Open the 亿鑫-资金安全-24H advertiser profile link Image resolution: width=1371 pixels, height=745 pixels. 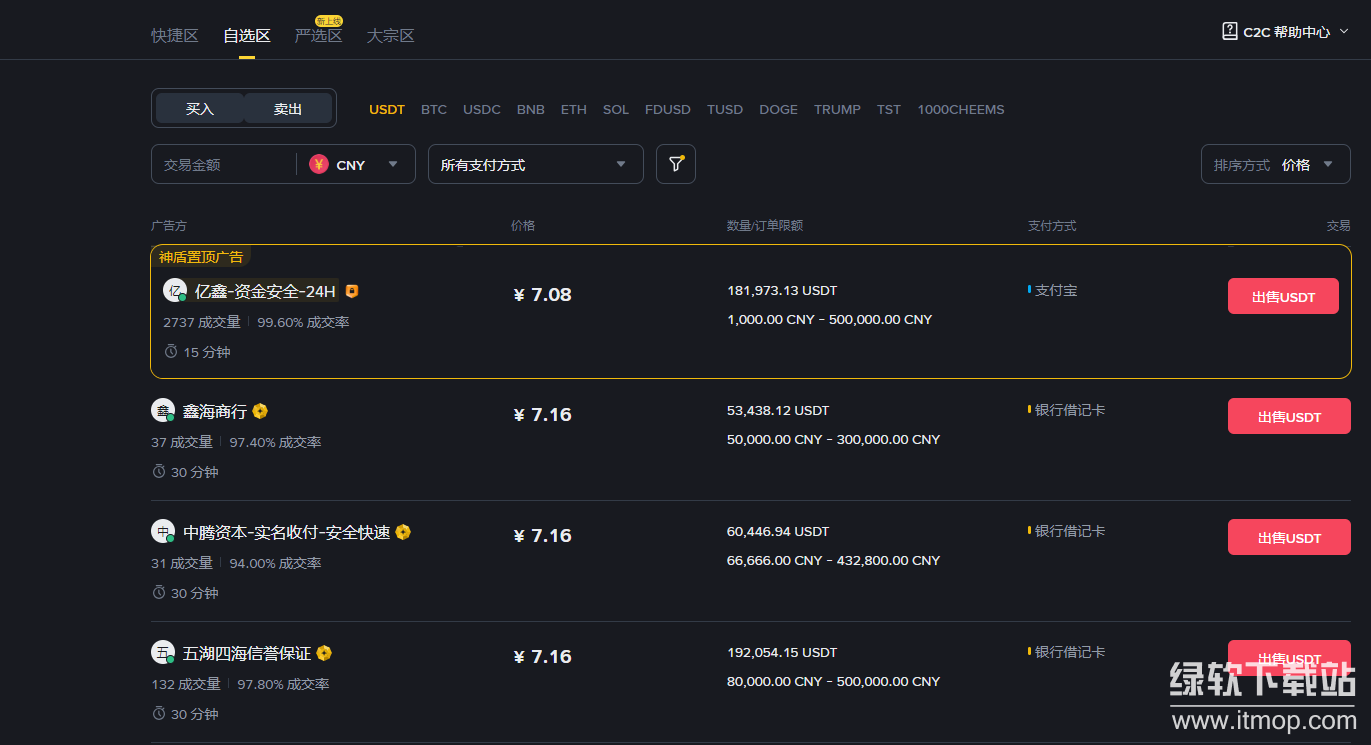(265, 291)
